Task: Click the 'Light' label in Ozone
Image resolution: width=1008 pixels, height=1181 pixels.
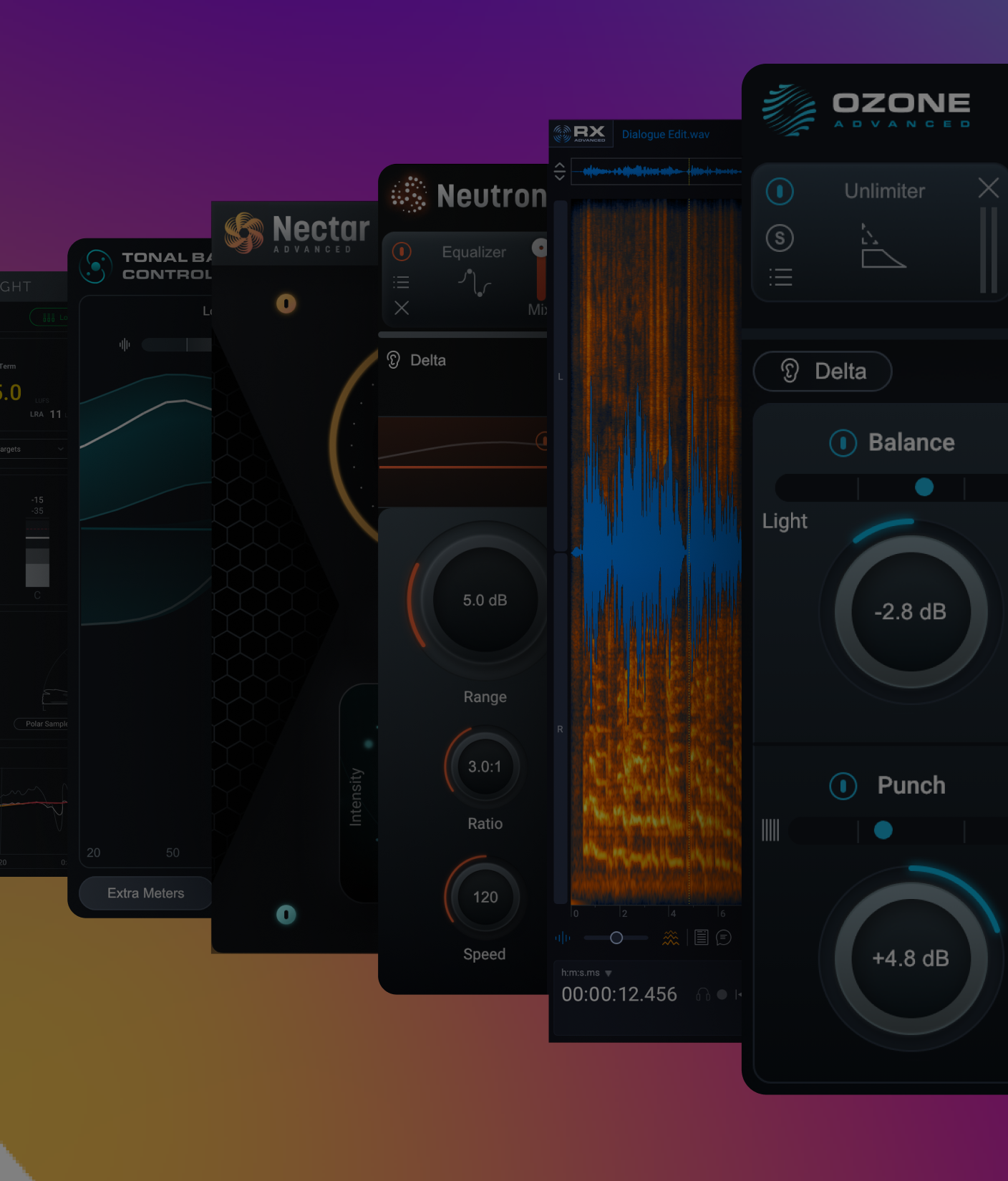Action: (x=785, y=521)
